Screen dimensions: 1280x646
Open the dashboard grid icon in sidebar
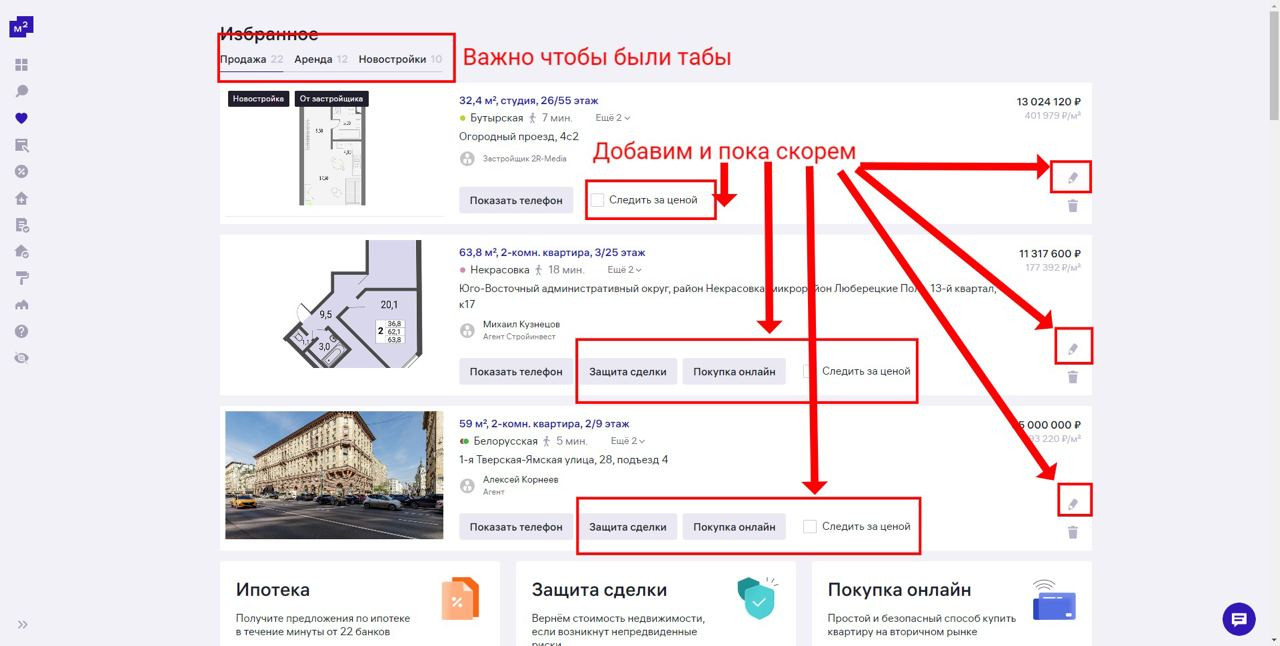pos(22,65)
